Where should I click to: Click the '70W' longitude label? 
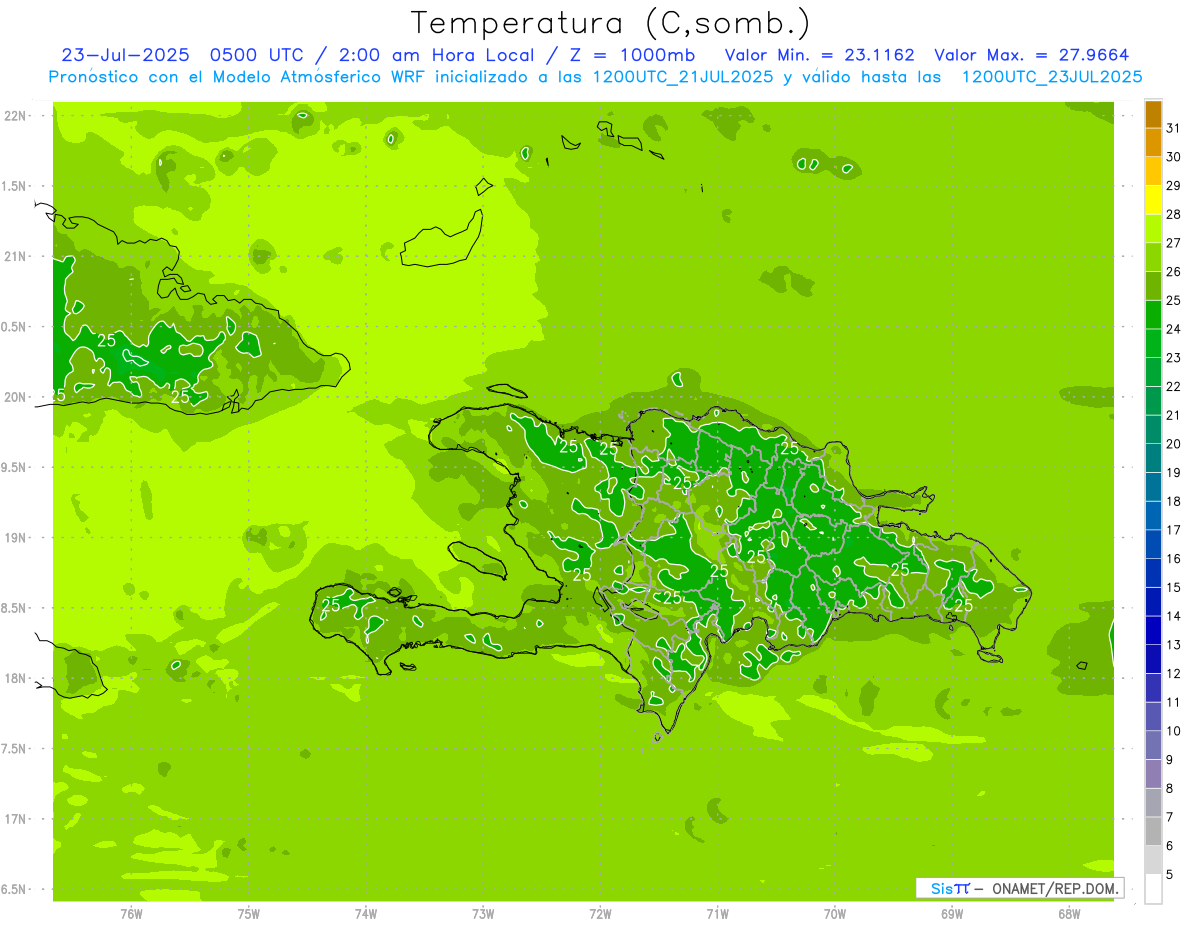835,913
